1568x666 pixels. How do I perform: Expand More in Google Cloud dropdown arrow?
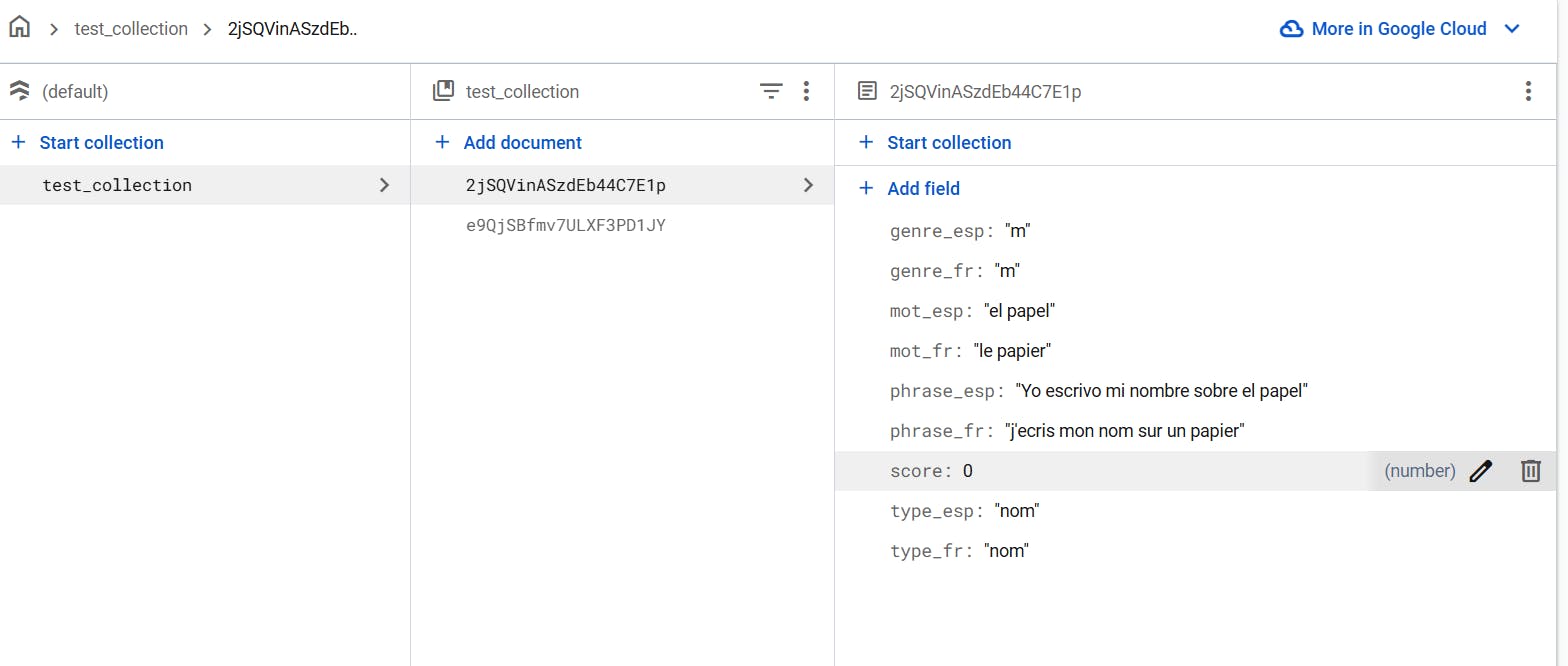pos(1512,29)
